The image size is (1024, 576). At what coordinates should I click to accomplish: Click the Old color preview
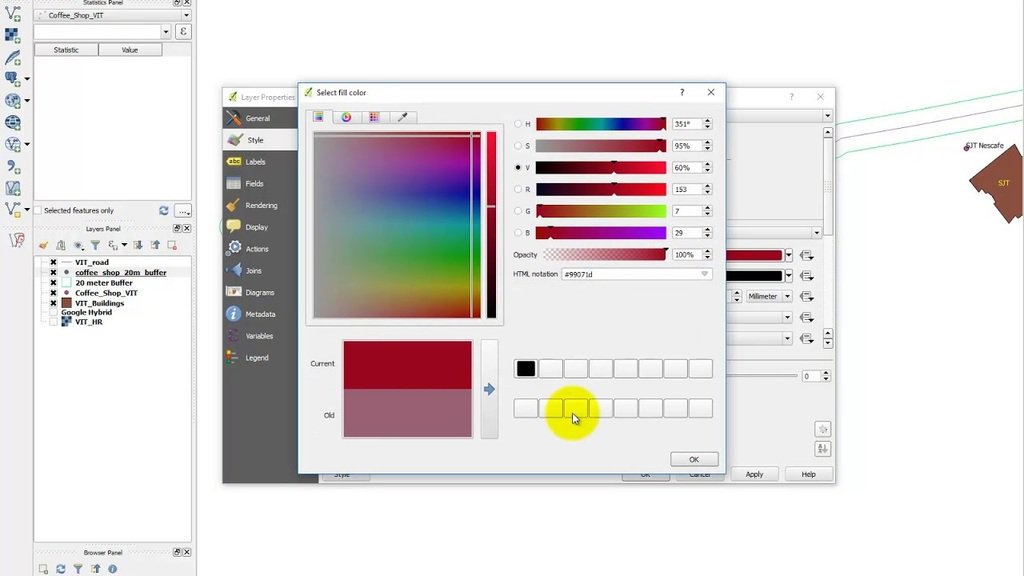click(x=408, y=413)
